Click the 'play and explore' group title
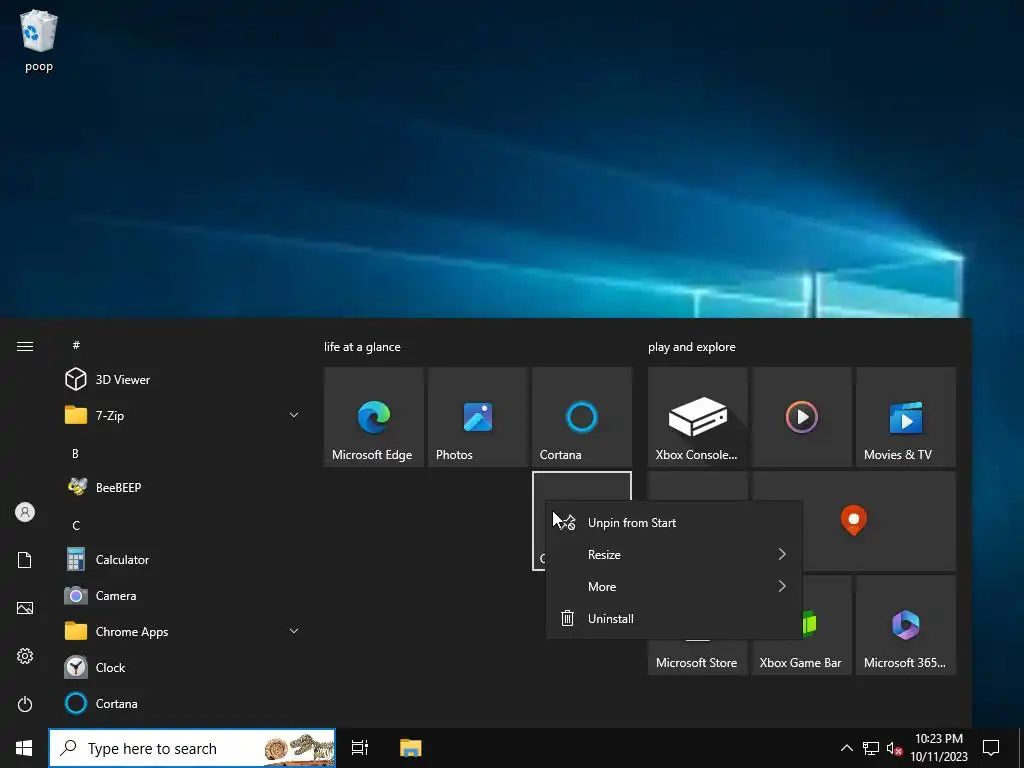The width and height of the screenshot is (1024, 768). coord(692,347)
